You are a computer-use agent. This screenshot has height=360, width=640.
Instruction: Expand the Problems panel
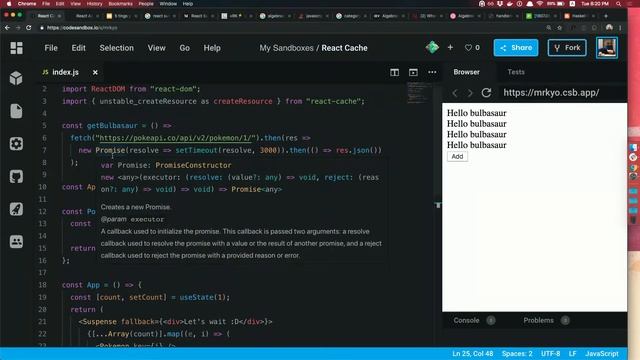click(x=538, y=320)
